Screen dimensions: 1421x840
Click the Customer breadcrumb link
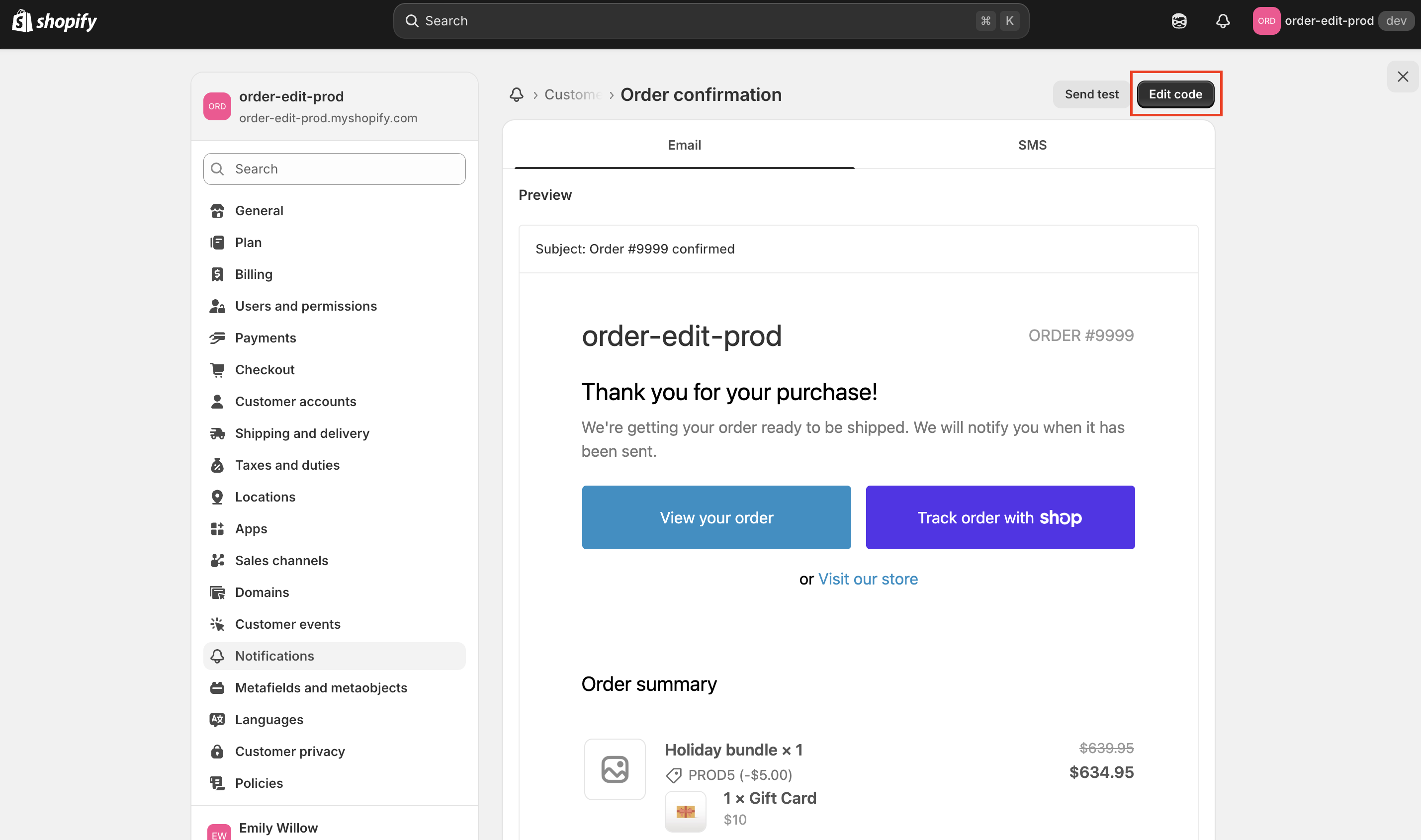point(572,94)
